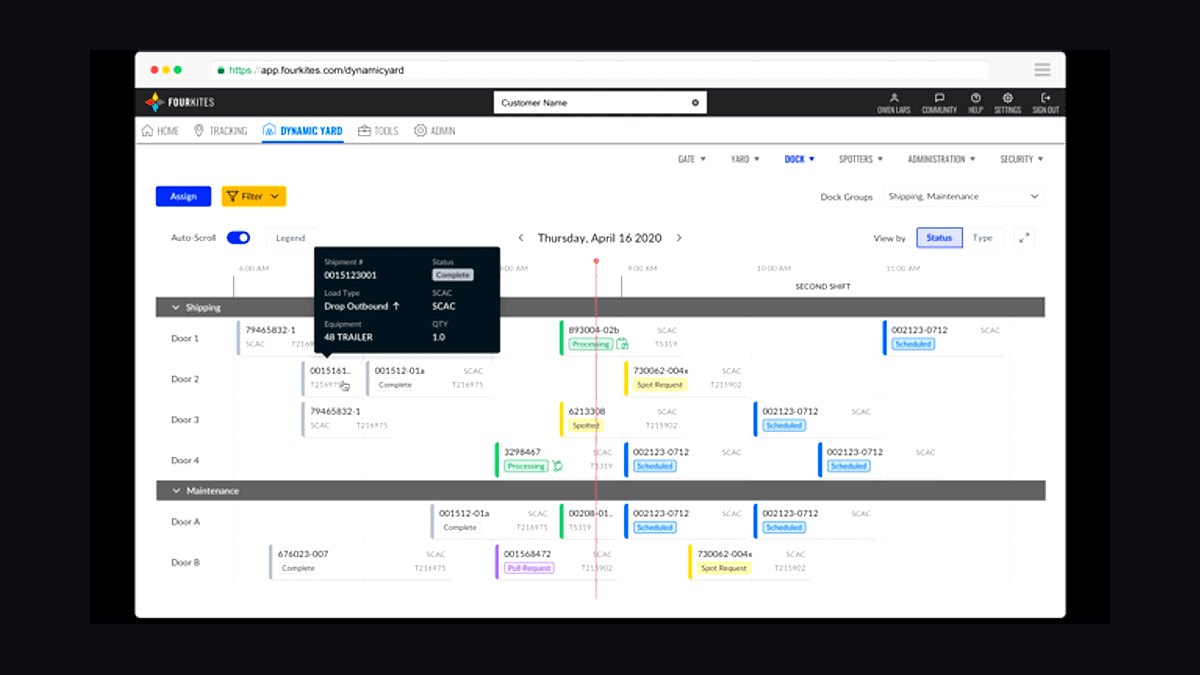Click the Complete badge in tooltip

(452, 275)
